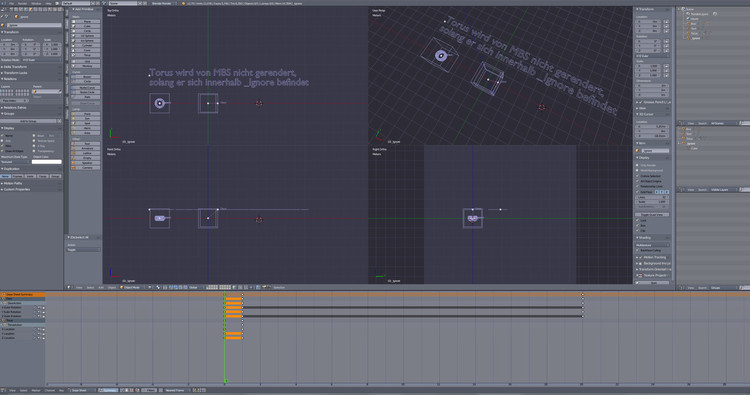Screen dimensions: 750x395
Task: Add a Camera object
Action: point(86,167)
